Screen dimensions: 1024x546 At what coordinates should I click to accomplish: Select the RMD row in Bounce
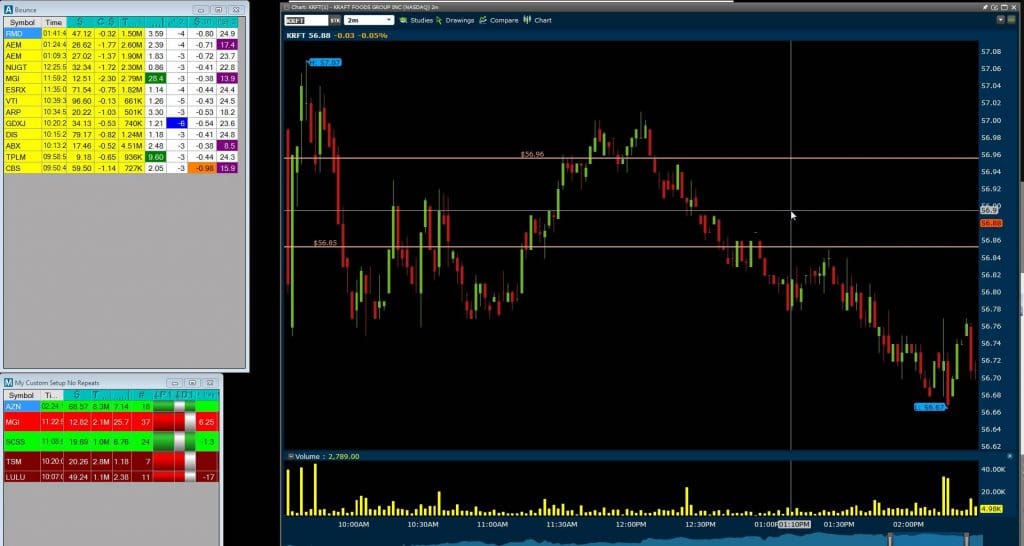121,33
